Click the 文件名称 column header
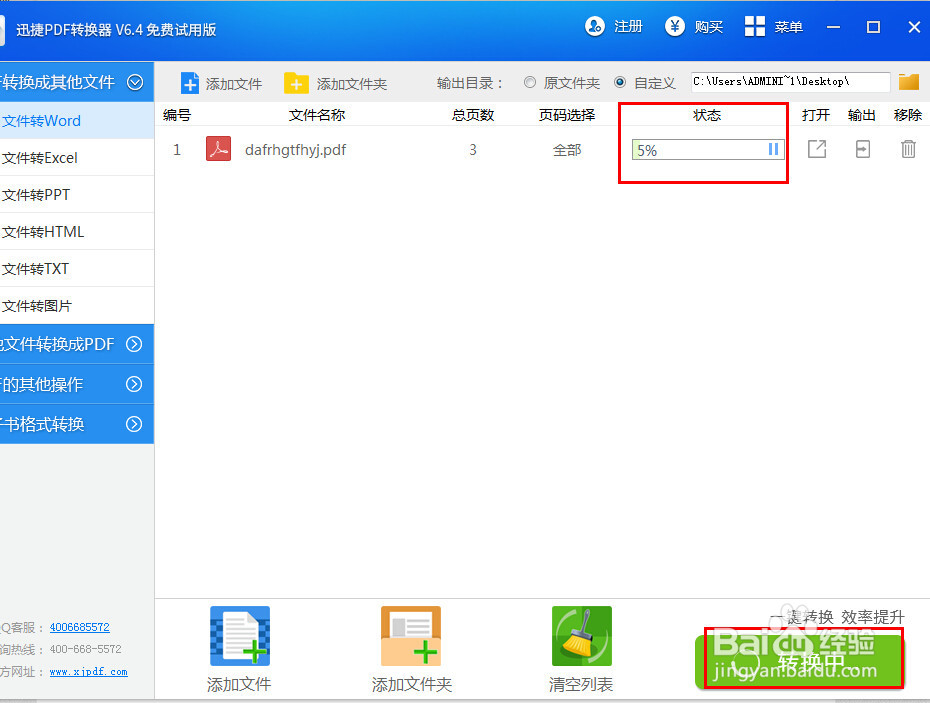 coord(317,115)
